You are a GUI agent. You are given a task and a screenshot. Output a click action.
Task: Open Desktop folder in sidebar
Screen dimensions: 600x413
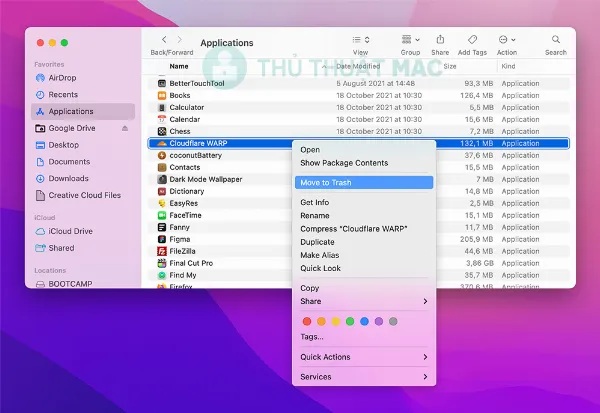[83, 145]
